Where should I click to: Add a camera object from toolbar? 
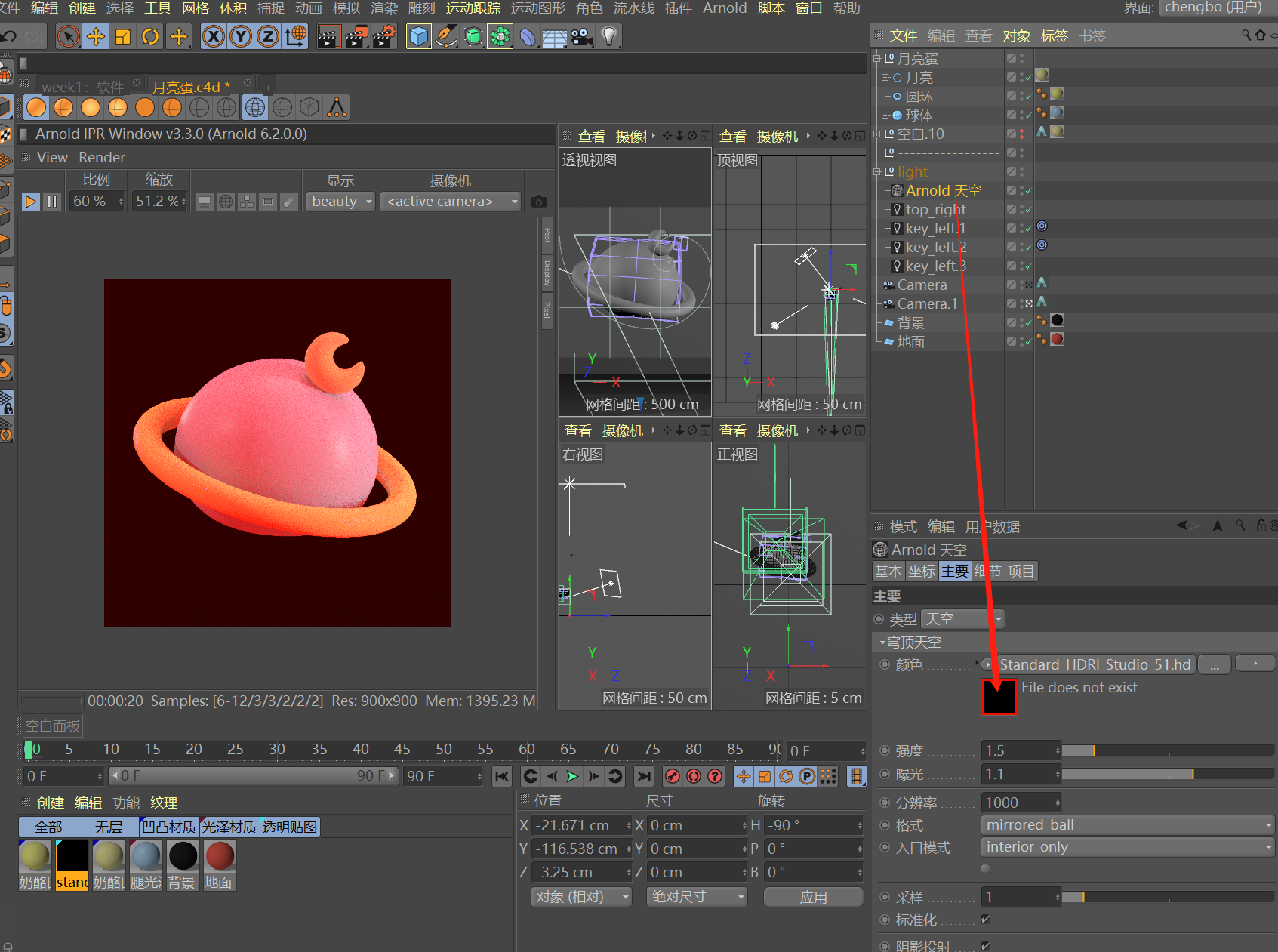[581, 36]
